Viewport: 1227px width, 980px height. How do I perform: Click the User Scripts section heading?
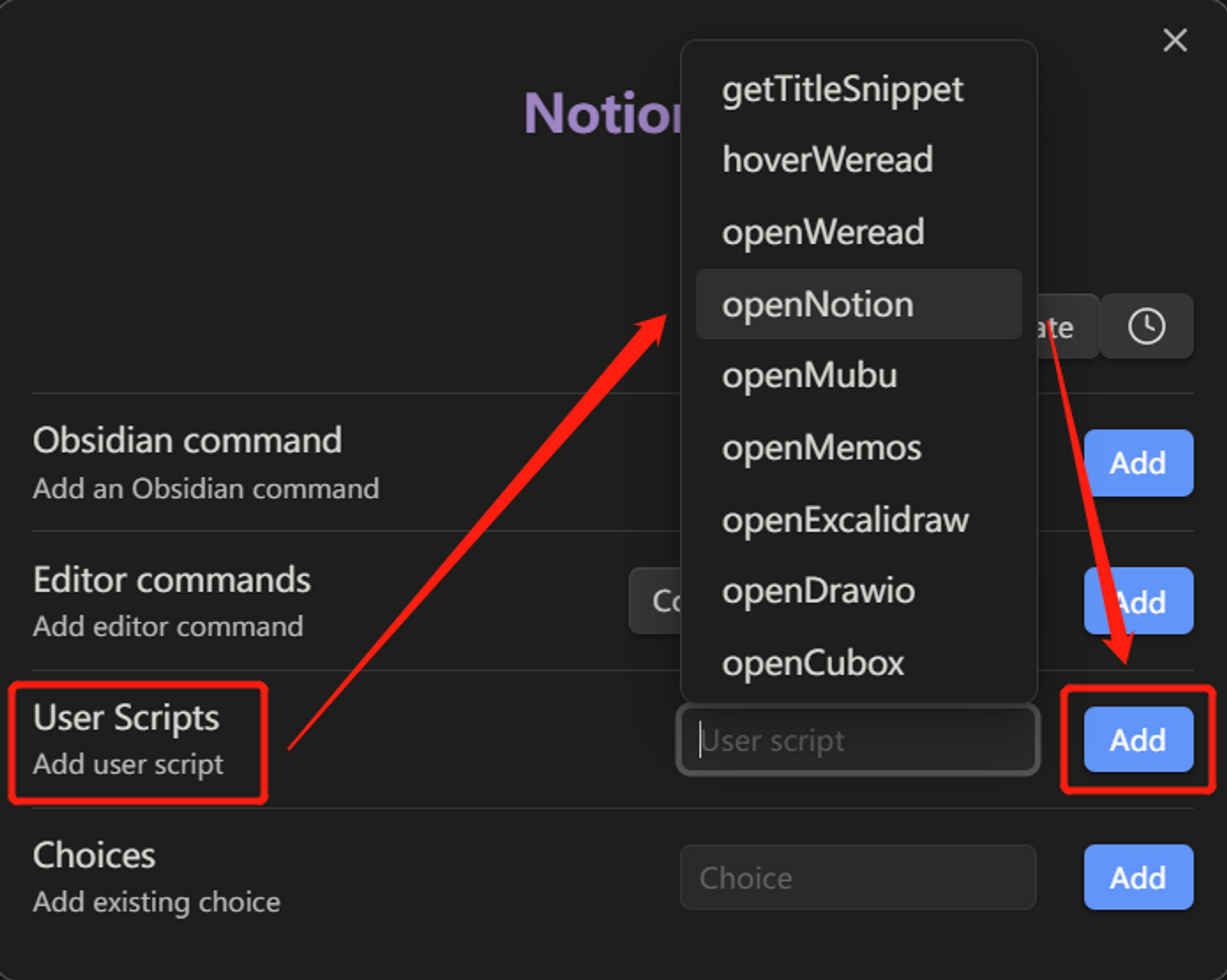click(126, 718)
